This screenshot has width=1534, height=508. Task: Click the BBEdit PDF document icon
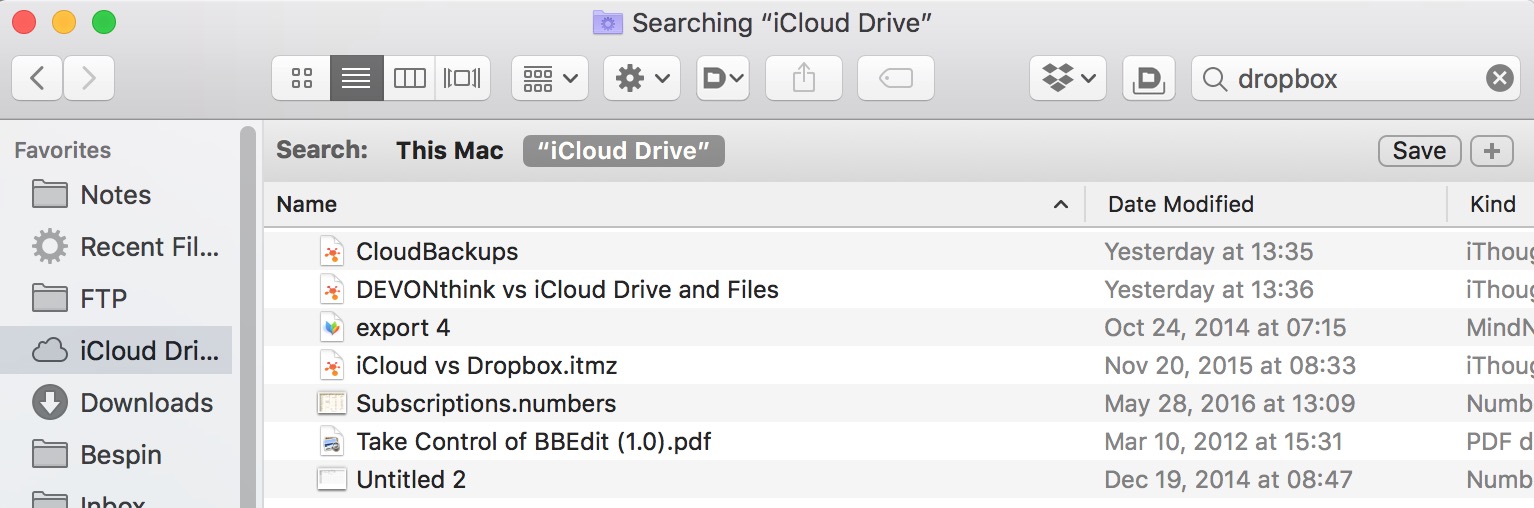331,442
